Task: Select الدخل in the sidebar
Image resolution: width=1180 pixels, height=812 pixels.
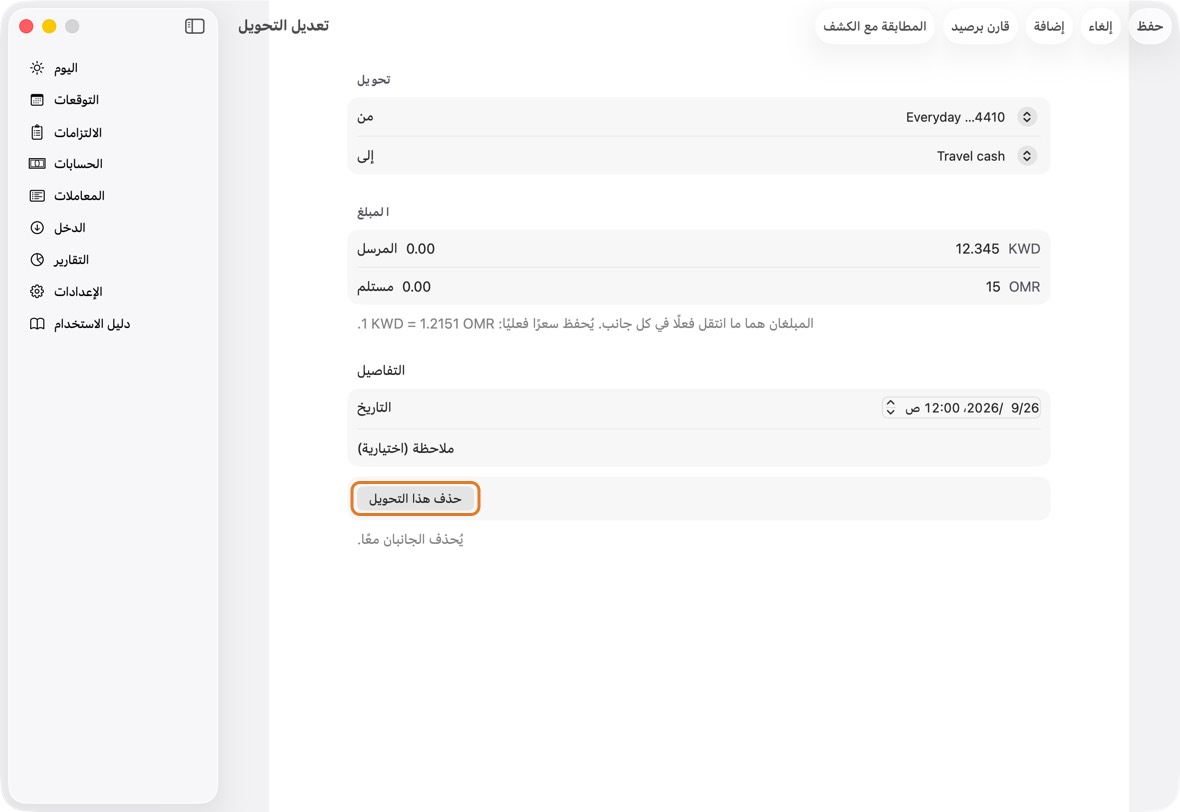Action: 113,228
